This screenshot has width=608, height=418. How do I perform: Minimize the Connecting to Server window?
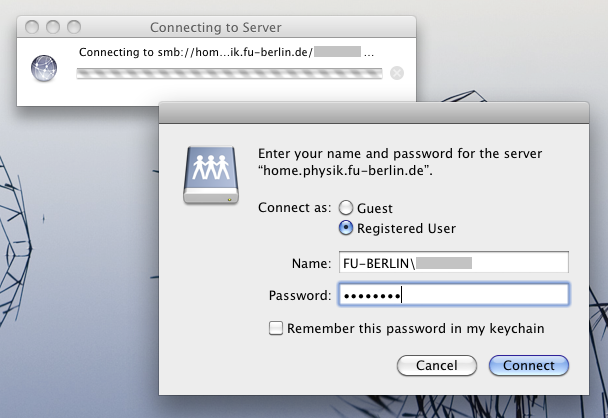click(x=53, y=27)
